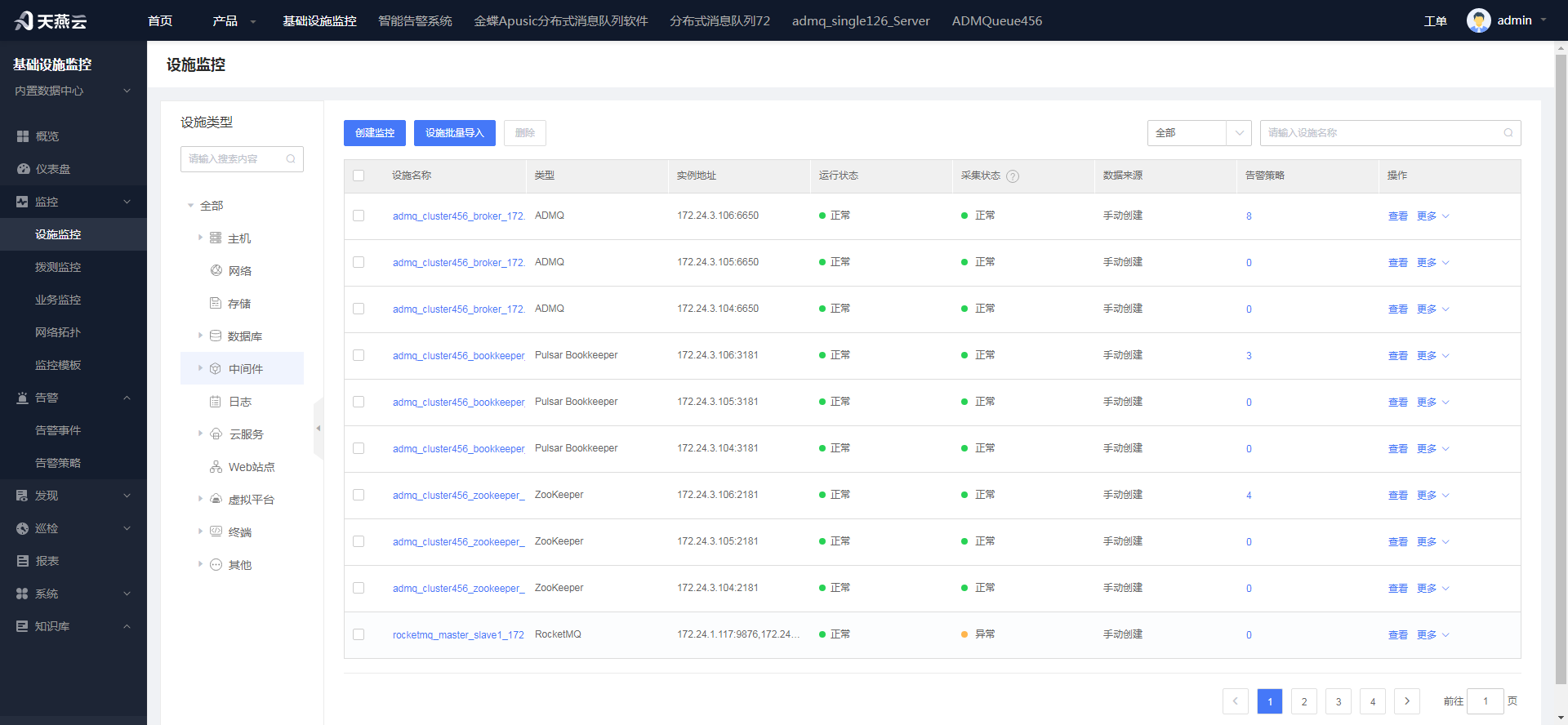
Task: Open 仪表盘 dashboard icon in sidebar
Action: point(23,169)
